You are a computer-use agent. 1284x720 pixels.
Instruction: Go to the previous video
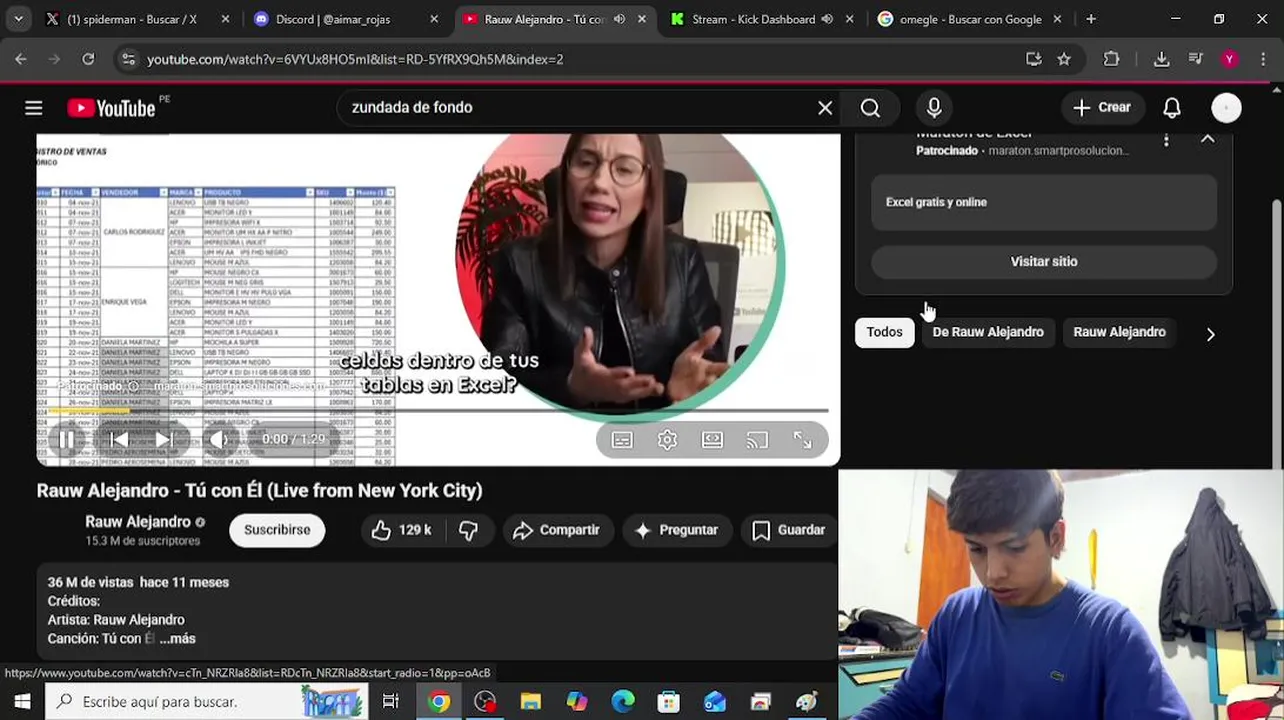click(118, 439)
